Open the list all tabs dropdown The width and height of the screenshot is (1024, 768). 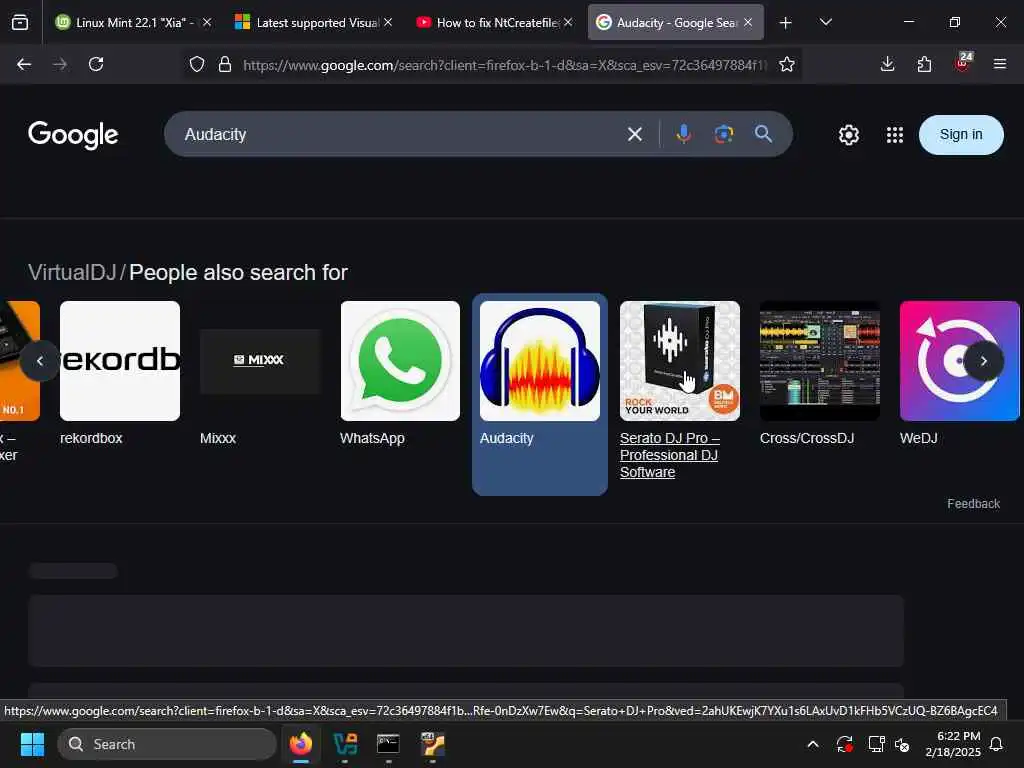point(825,22)
